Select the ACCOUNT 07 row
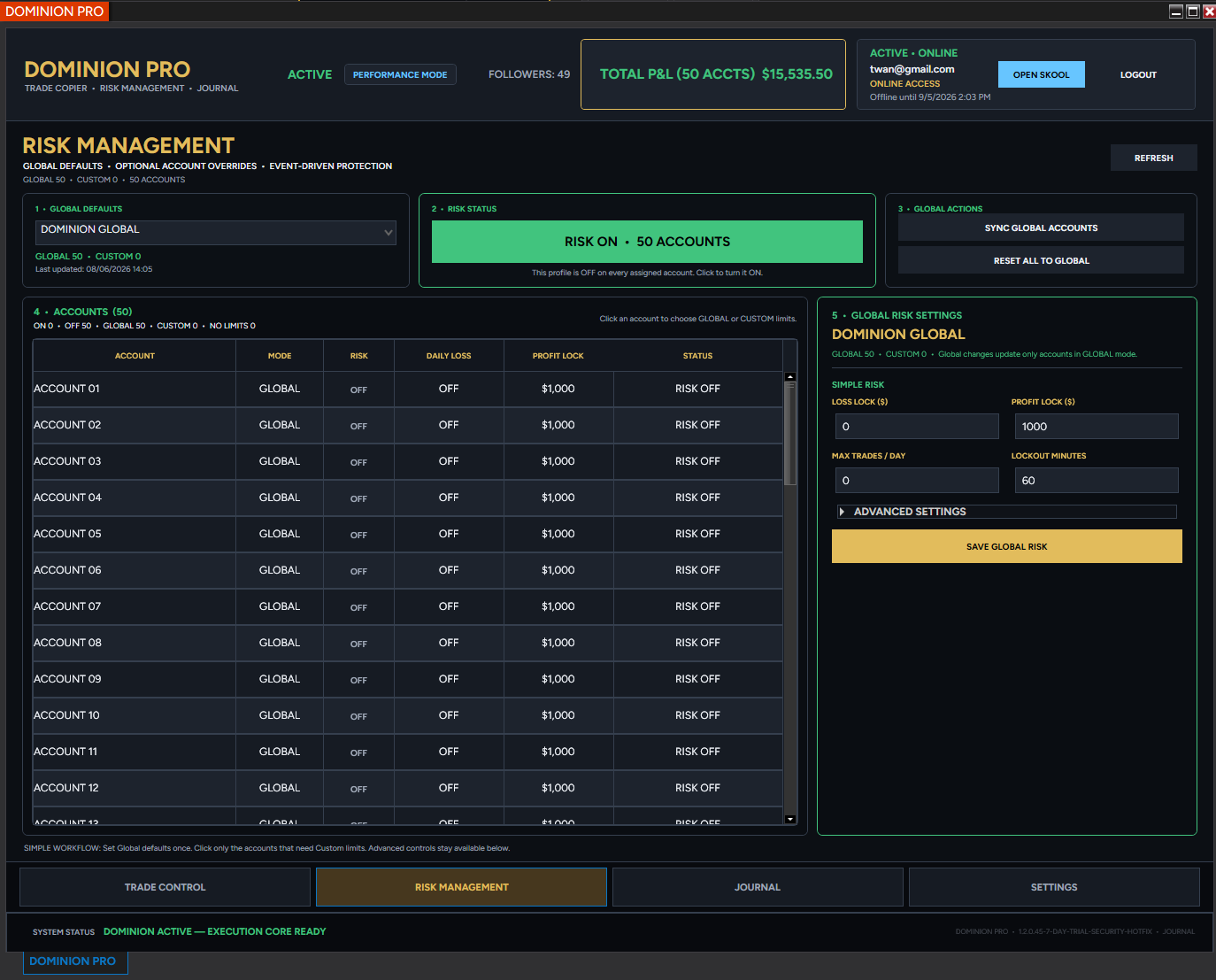Image resolution: width=1216 pixels, height=980 pixels. (x=408, y=606)
